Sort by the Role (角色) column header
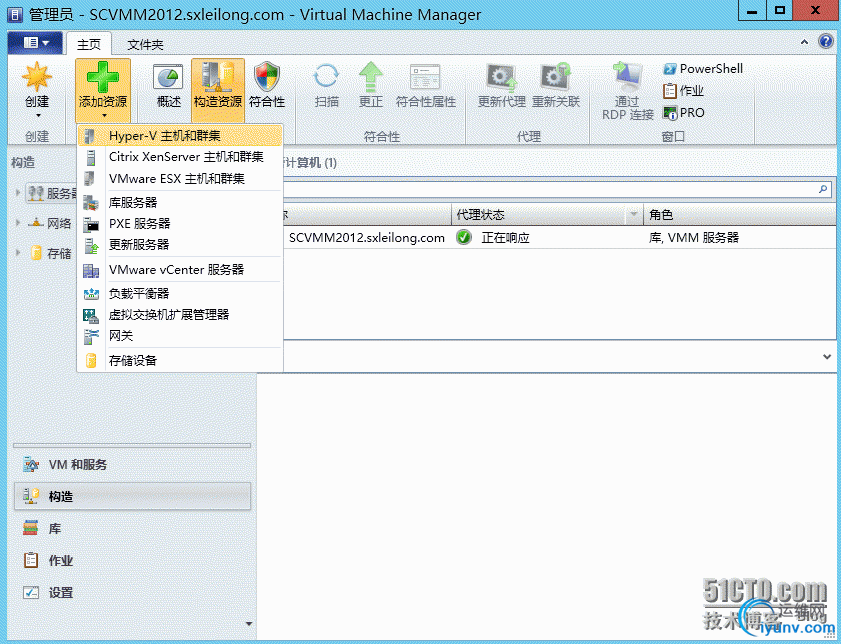 [x=740, y=215]
